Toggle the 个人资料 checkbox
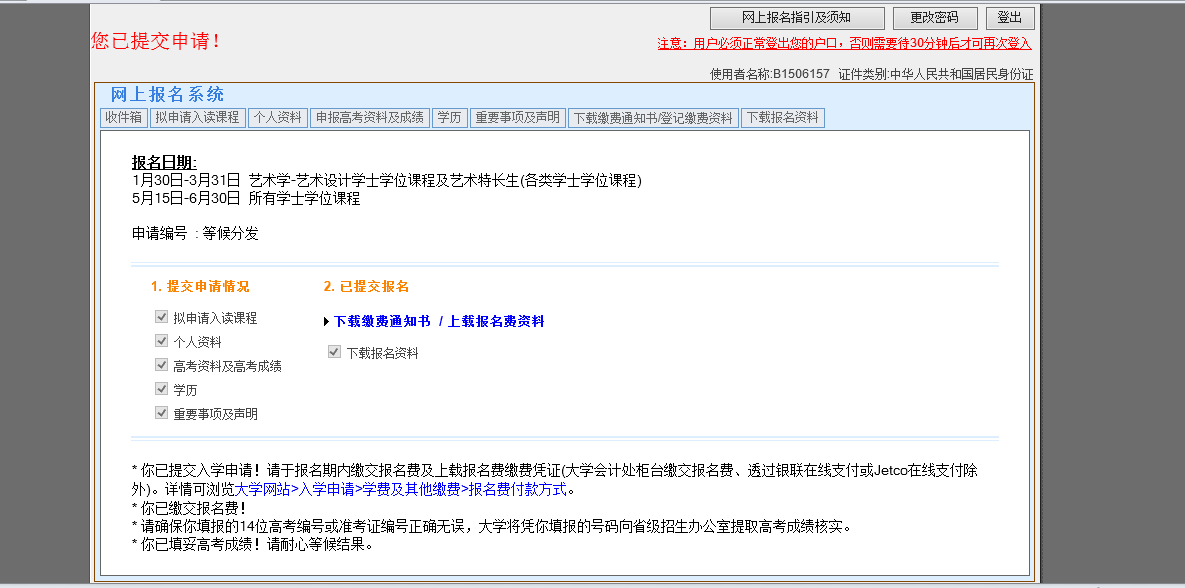 tap(161, 341)
